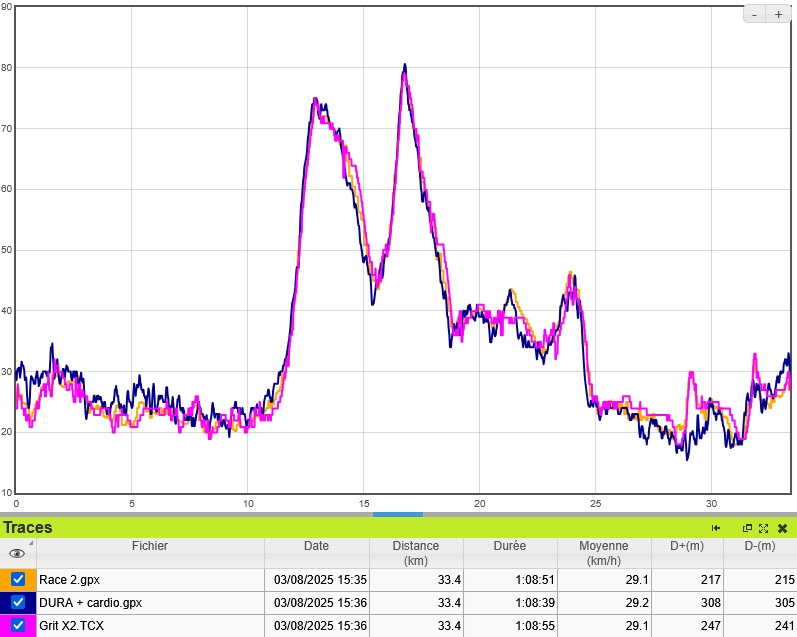Select the Grit X2.TCX file name
The width and height of the screenshot is (797, 637).
[73, 627]
